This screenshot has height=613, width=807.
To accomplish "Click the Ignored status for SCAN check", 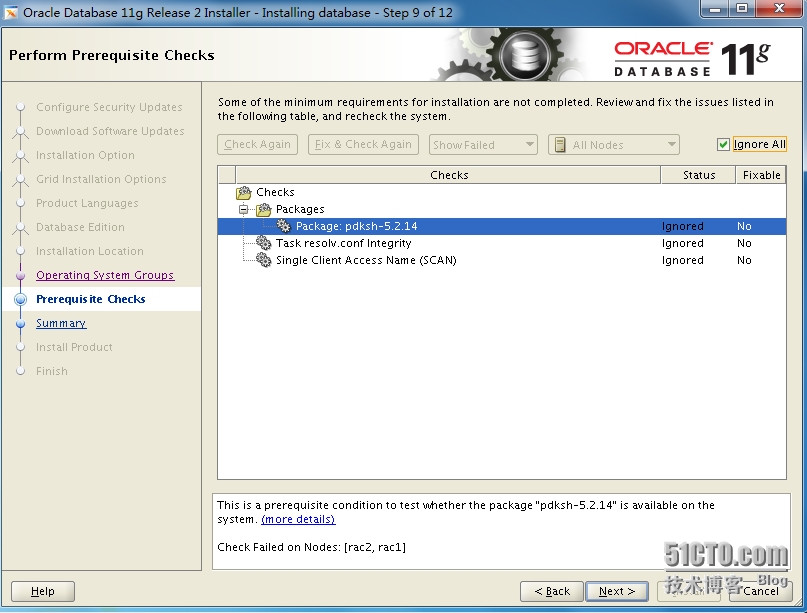I will tap(682, 260).
